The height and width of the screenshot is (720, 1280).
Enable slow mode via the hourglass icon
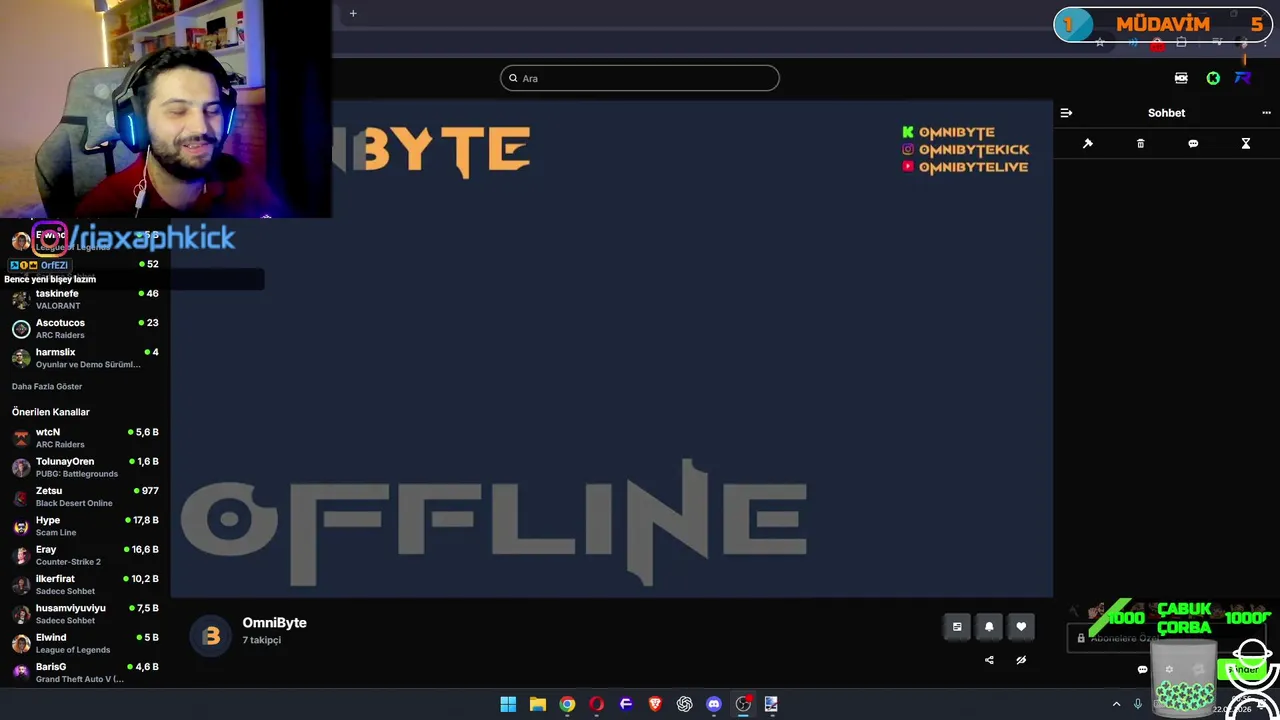1246,144
